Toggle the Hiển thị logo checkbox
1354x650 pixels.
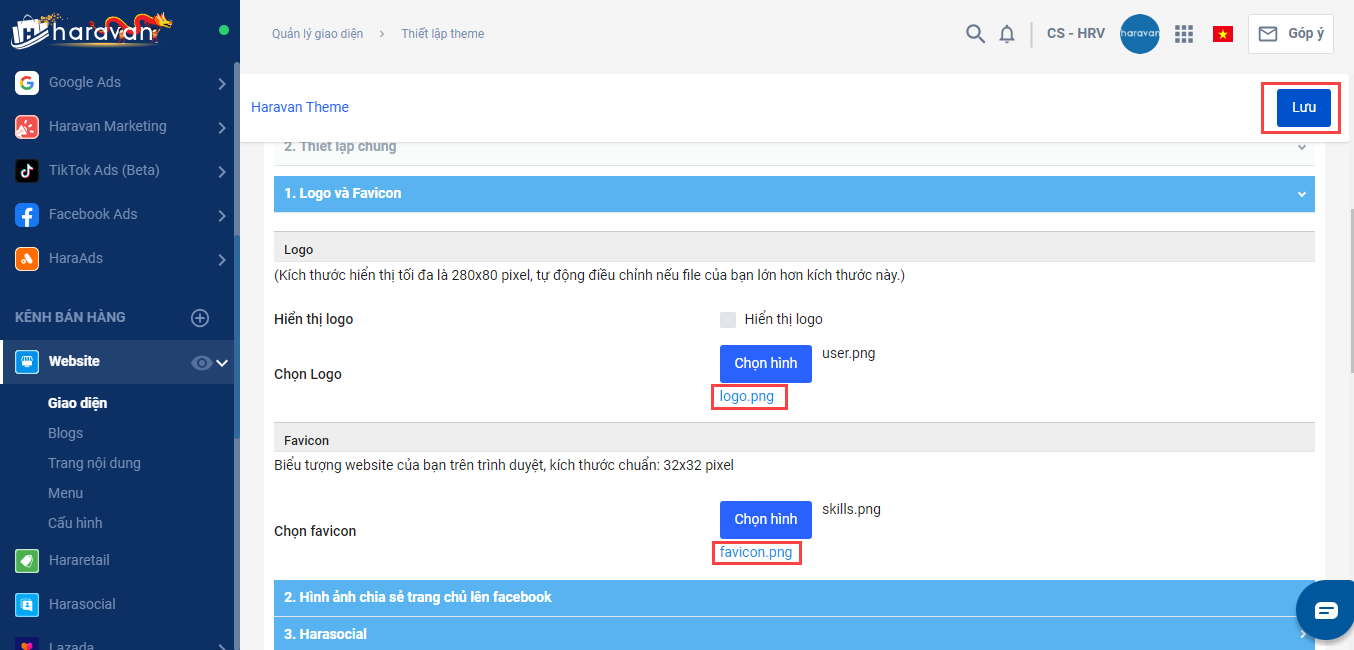728,320
